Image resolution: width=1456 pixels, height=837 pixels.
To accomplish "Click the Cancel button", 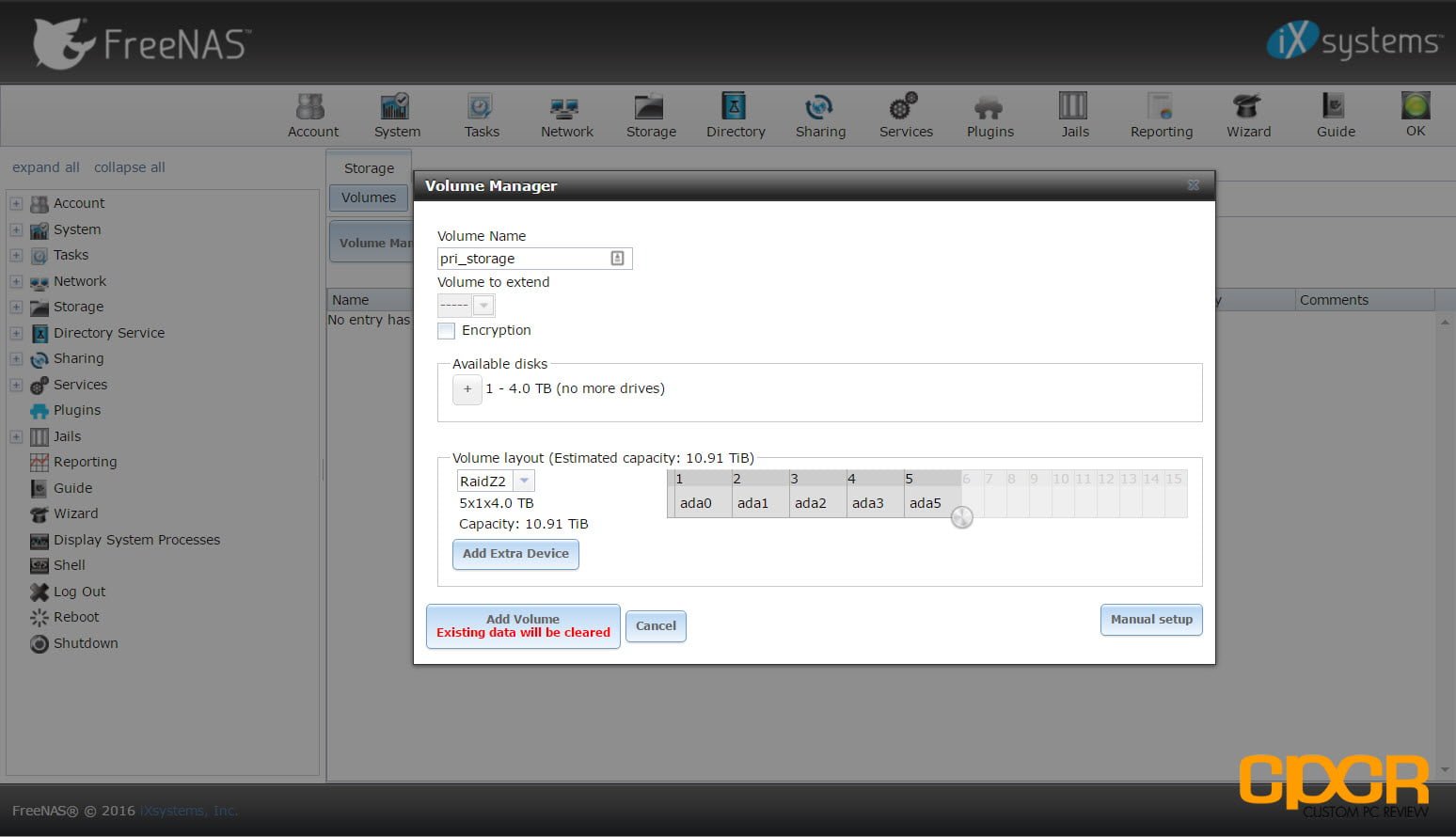I will click(x=656, y=625).
